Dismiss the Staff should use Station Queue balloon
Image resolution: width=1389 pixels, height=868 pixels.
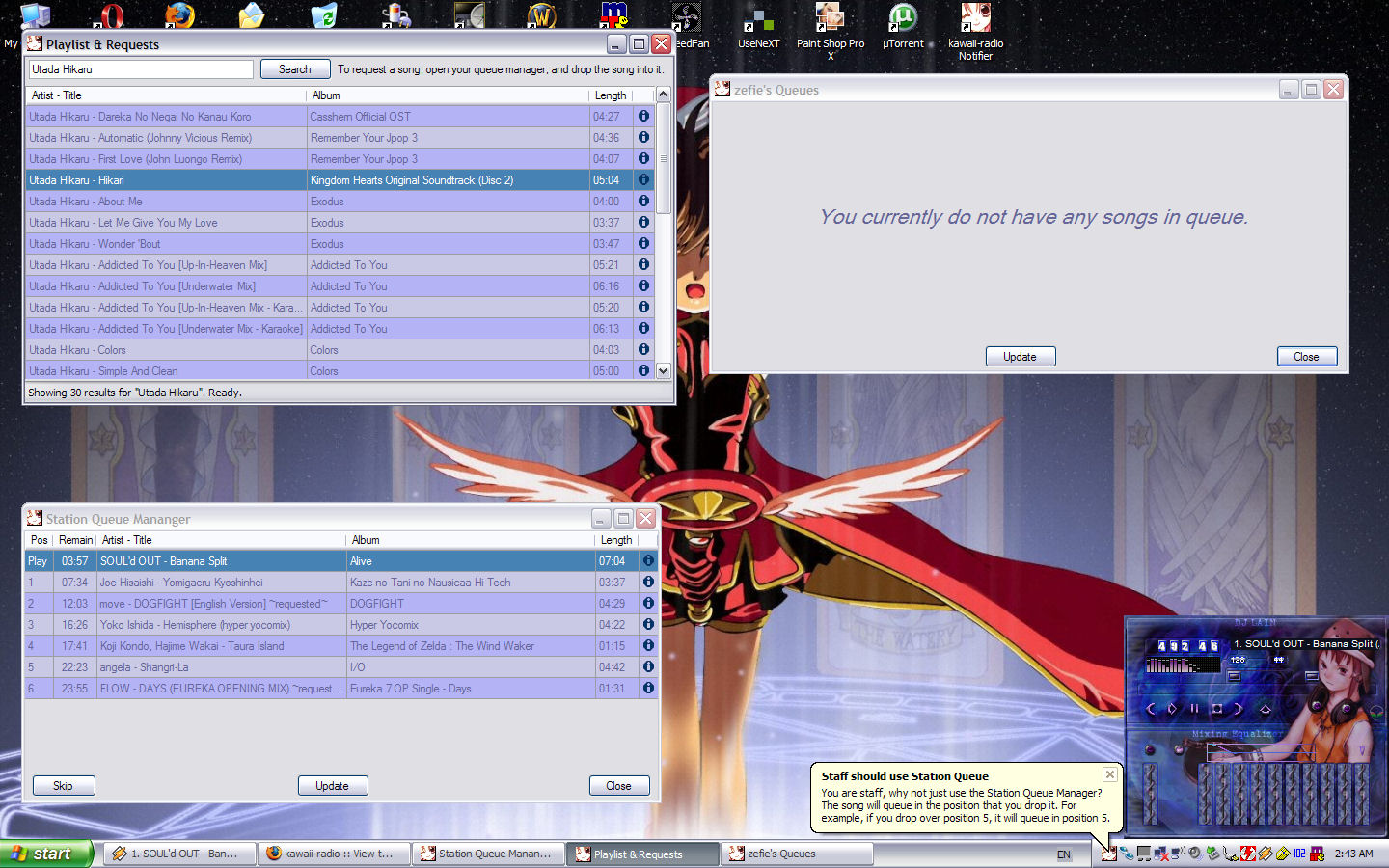point(1110,774)
